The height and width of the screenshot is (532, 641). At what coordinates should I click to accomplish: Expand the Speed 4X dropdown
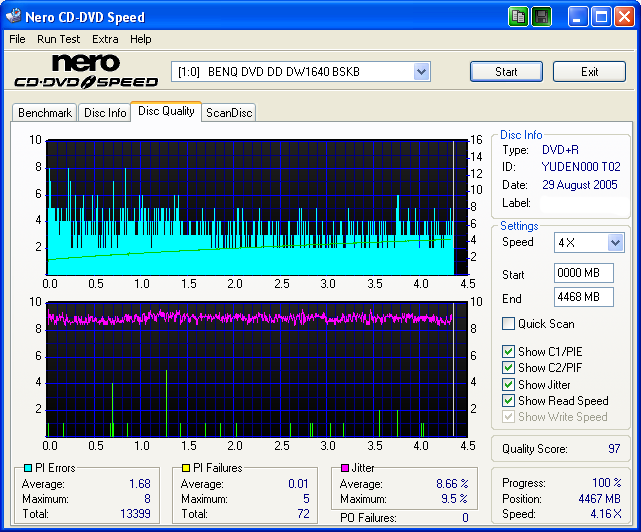pyautogui.click(x=615, y=243)
